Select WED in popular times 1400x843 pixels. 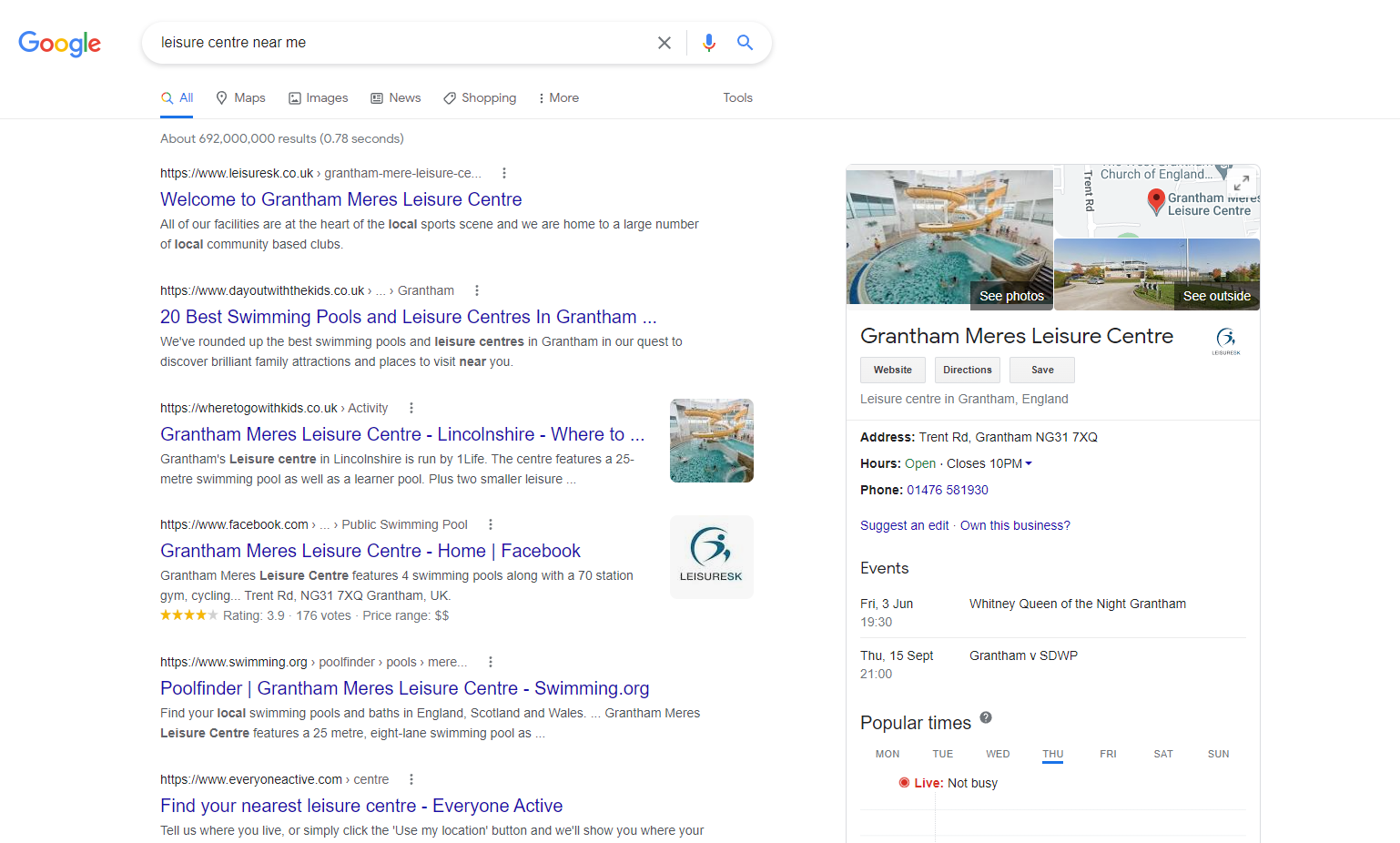pyautogui.click(x=998, y=754)
